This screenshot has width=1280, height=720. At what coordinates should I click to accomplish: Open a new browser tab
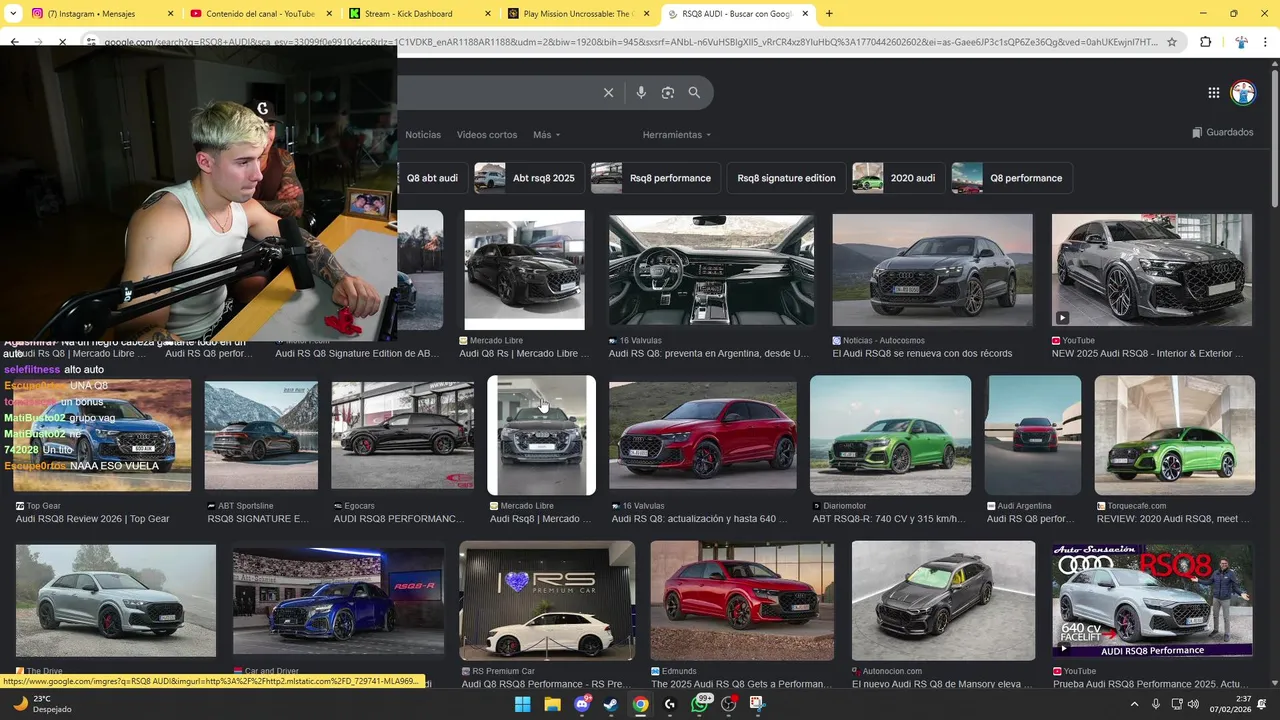tap(829, 14)
